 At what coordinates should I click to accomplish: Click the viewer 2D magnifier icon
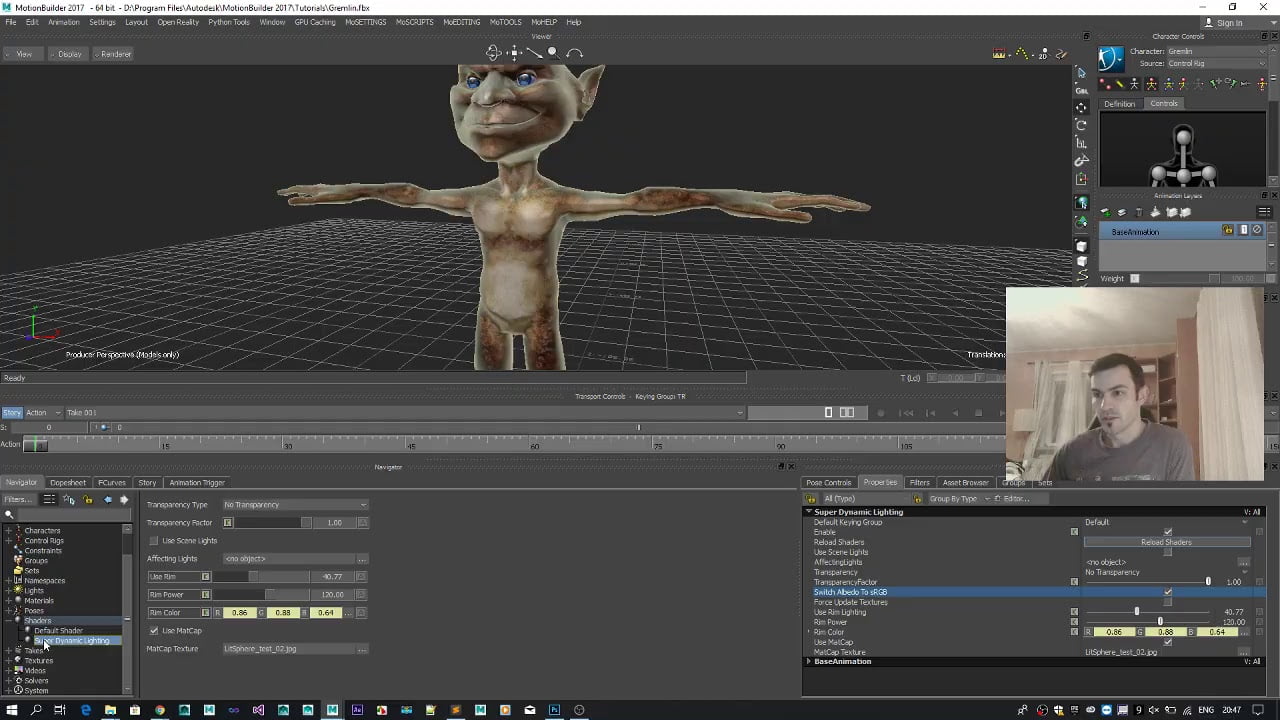point(1042,54)
